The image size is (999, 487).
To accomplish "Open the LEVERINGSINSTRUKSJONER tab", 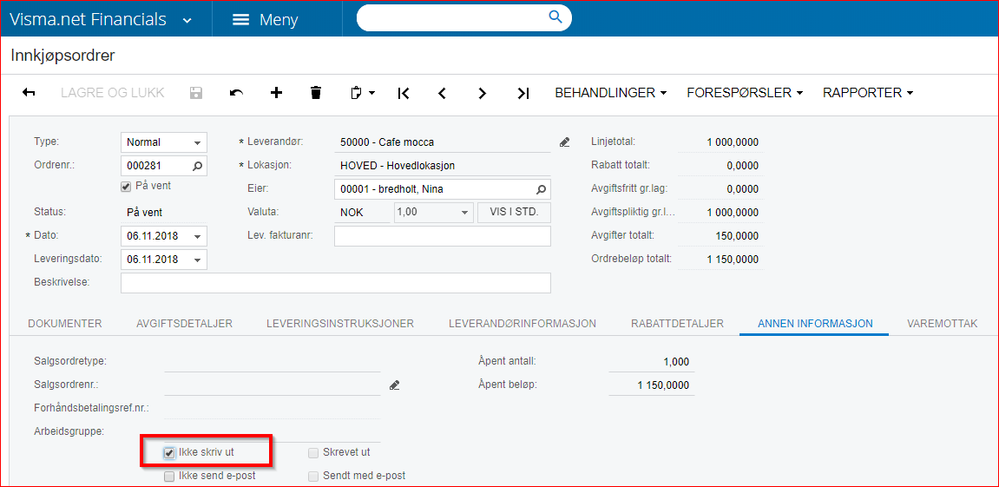I will 340,324.
